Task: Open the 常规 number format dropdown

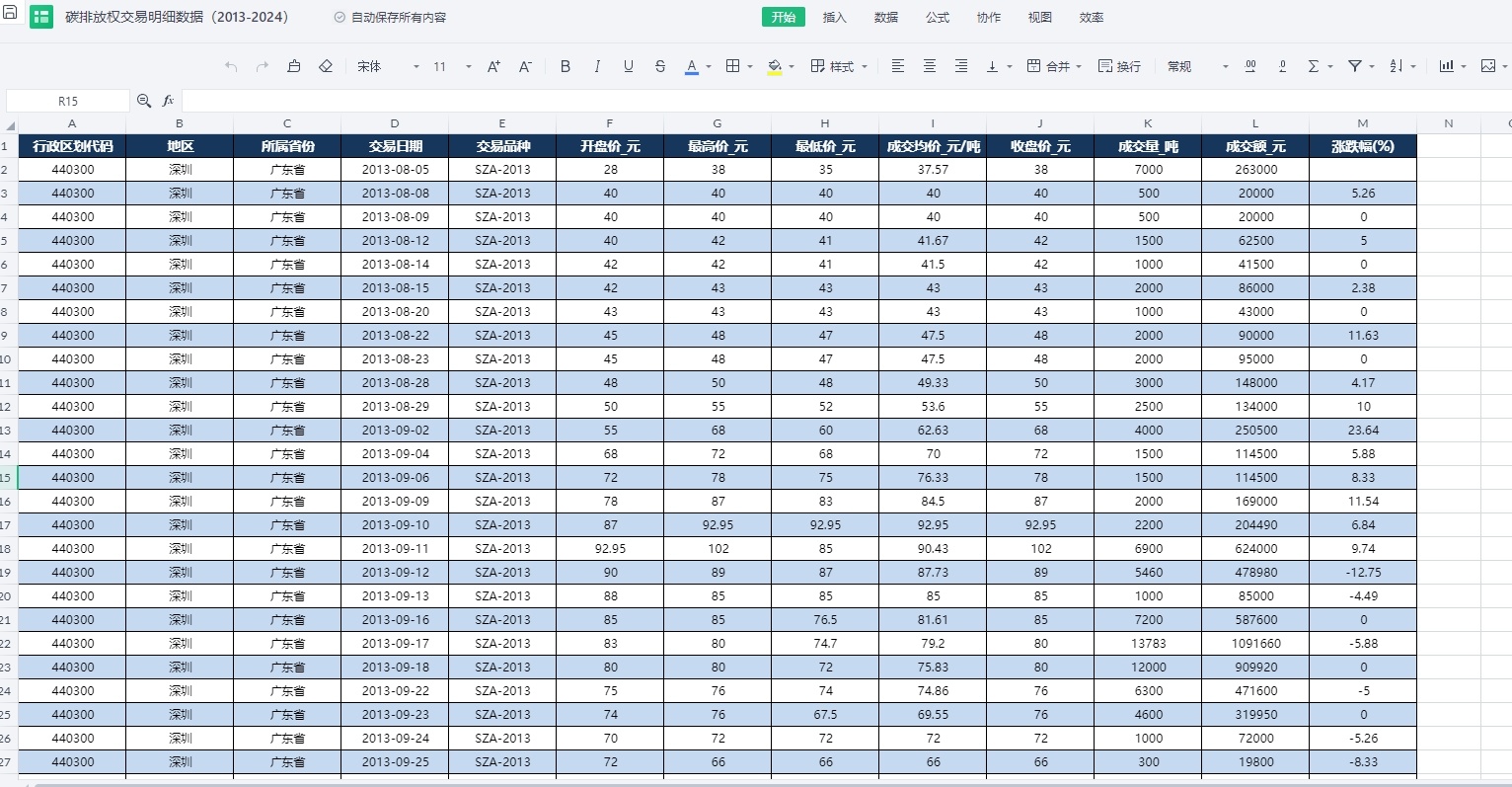Action: 1197,66
